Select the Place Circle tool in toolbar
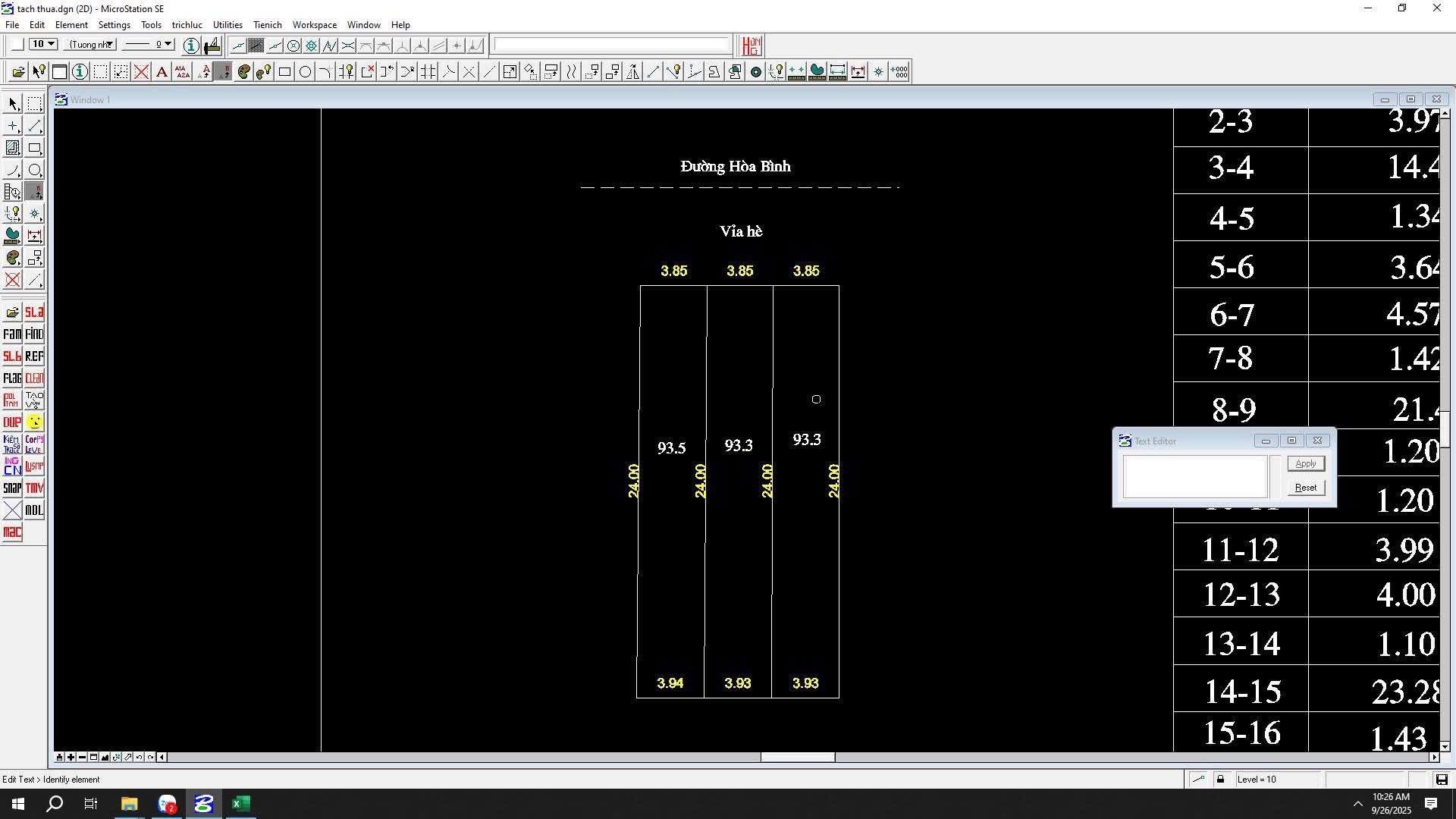Image resolution: width=1456 pixels, height=819 pixels. click(305, 72)
